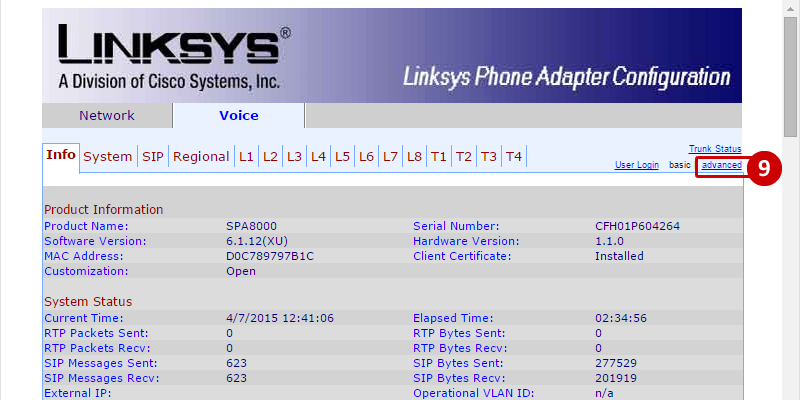Switch to the Info tab
Viewport: 800px width, 400px height.
(61, 156)
